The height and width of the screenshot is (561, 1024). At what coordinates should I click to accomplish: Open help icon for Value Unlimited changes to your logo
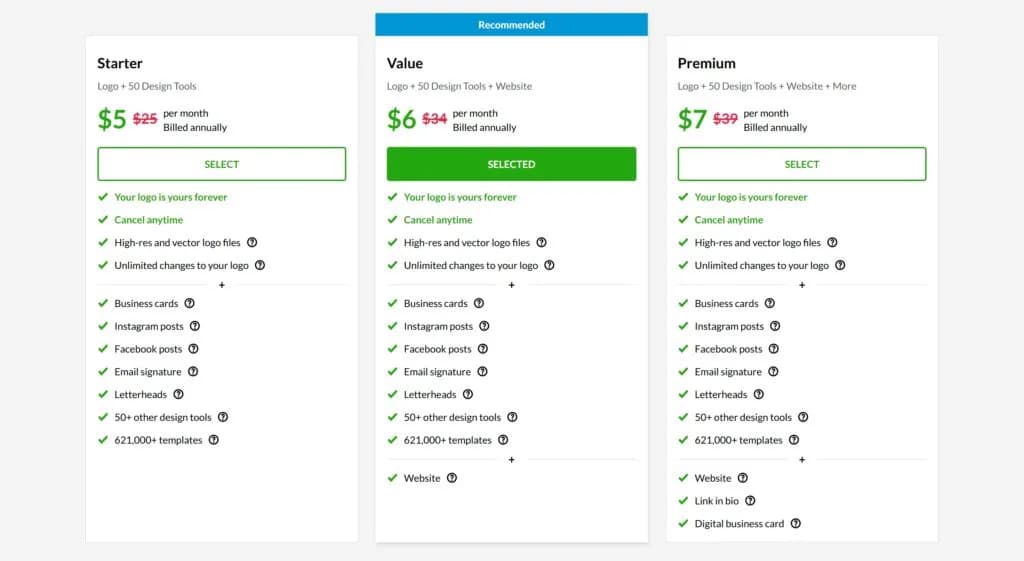(549, 265)
